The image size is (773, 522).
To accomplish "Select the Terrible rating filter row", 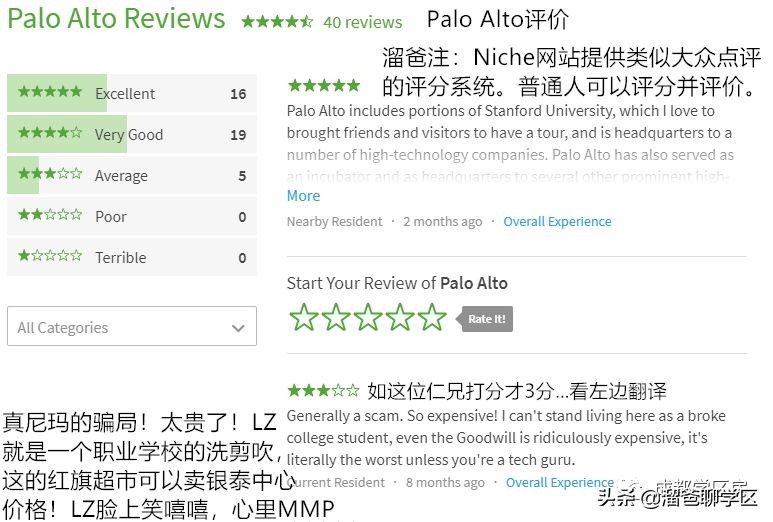I will (x=132, y=257).
